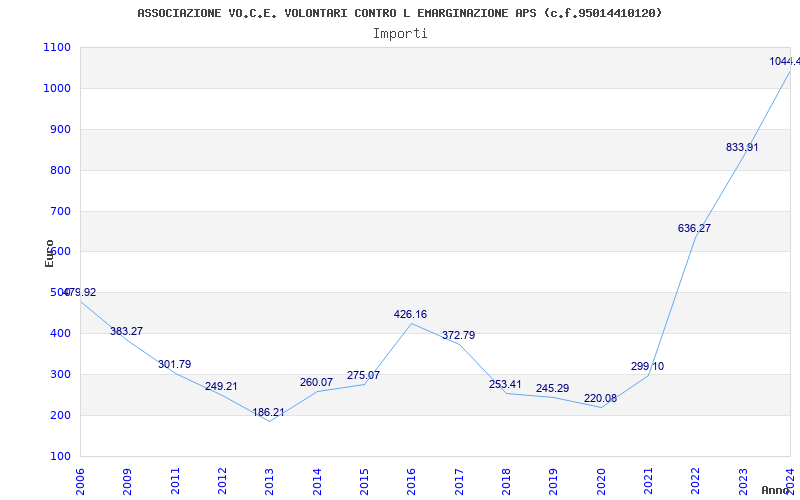Click the Euro y-axis title
Viewport: 800px width, 500px height.
[x=50, y=252]
